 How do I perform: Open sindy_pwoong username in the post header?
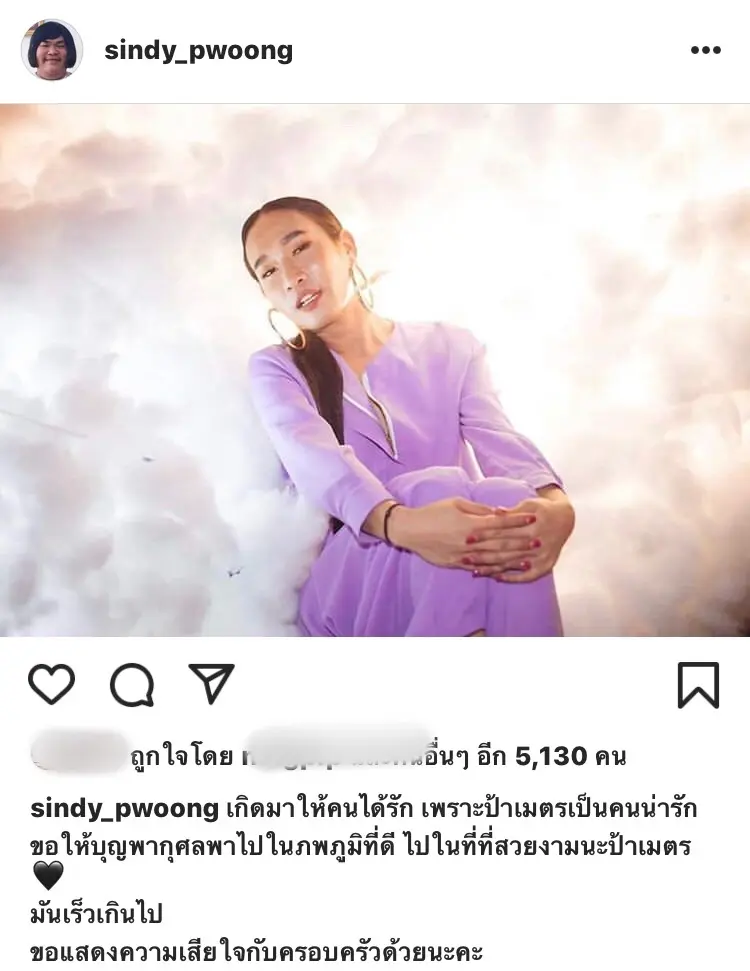pyautogui.click(x=198, y=51)
